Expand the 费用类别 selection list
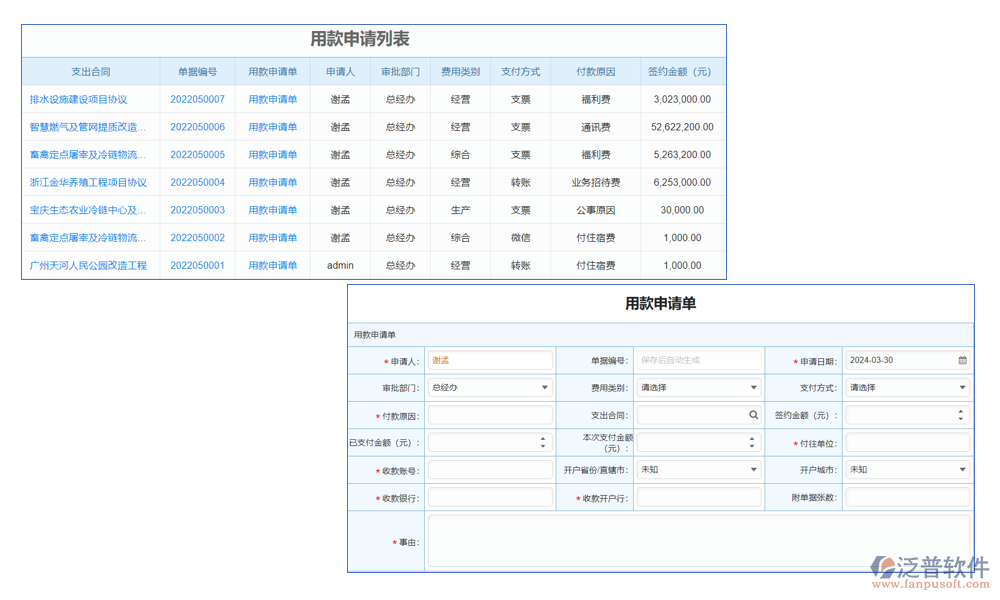This screenshot has height=600, width=1000. pos(753,387)
